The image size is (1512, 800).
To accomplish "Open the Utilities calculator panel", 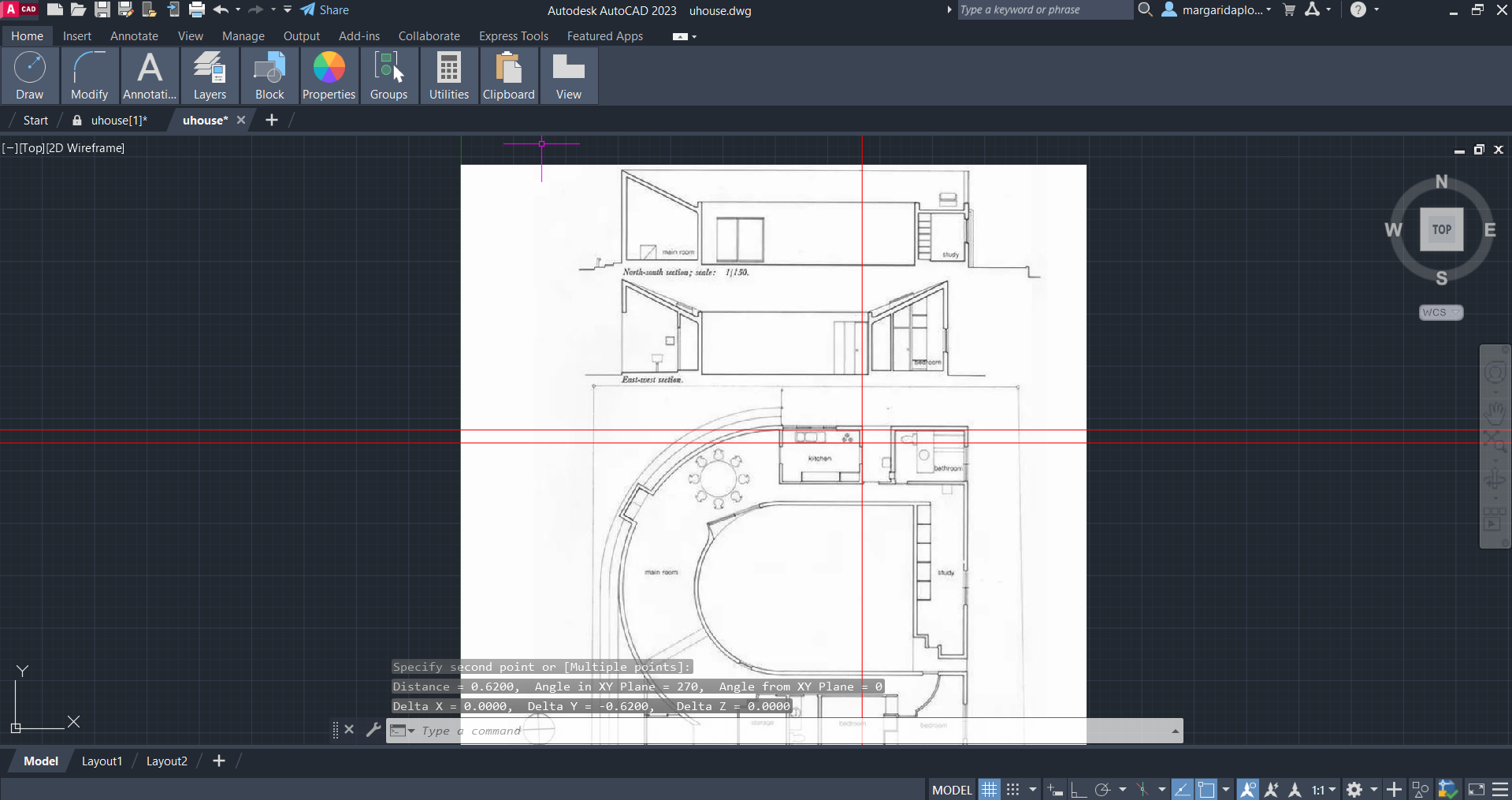I will pos(448,76).
